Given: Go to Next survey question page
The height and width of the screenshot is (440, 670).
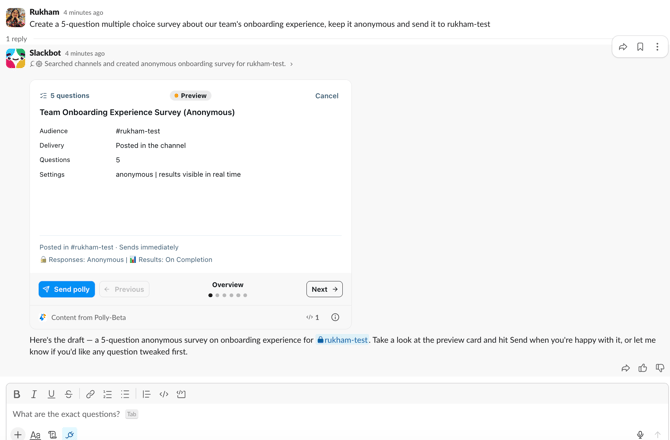Looking at the screenshot, I should [x=324, y=289].
